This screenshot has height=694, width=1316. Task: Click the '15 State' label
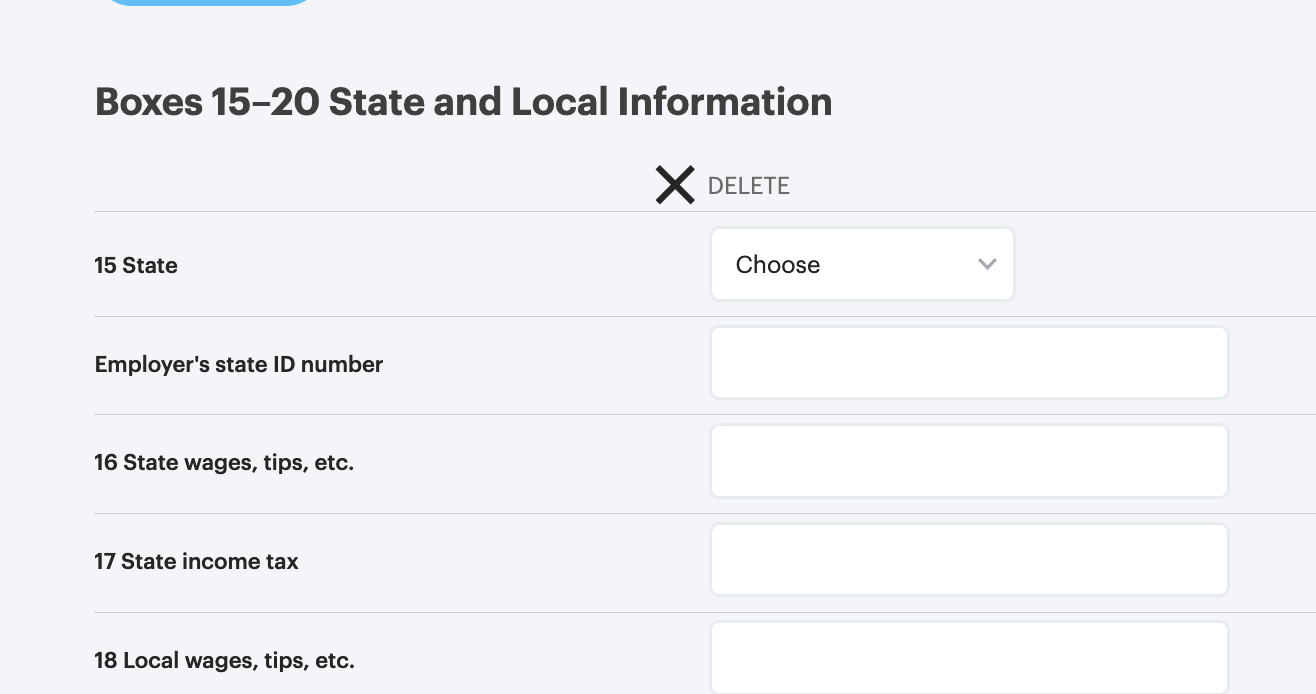[x=136, y=265]
